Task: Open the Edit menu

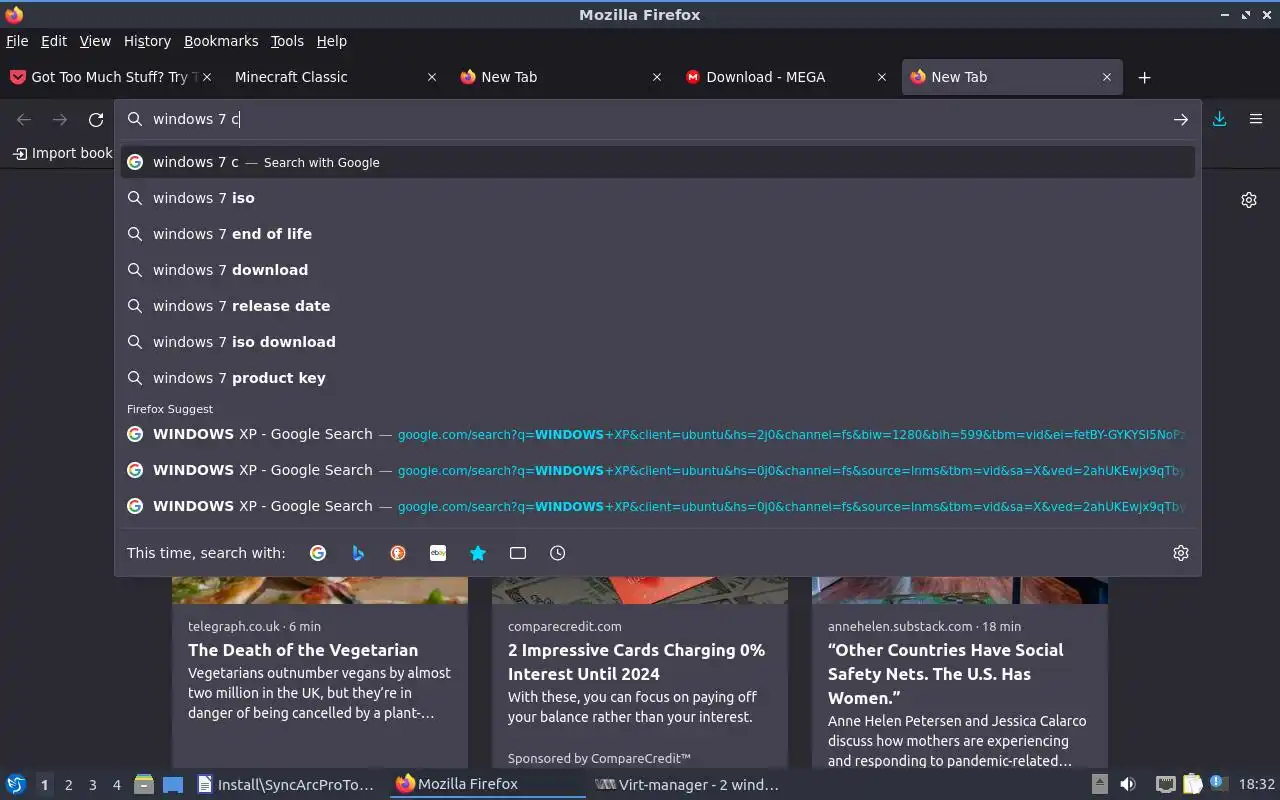Action: pos(54,41)
